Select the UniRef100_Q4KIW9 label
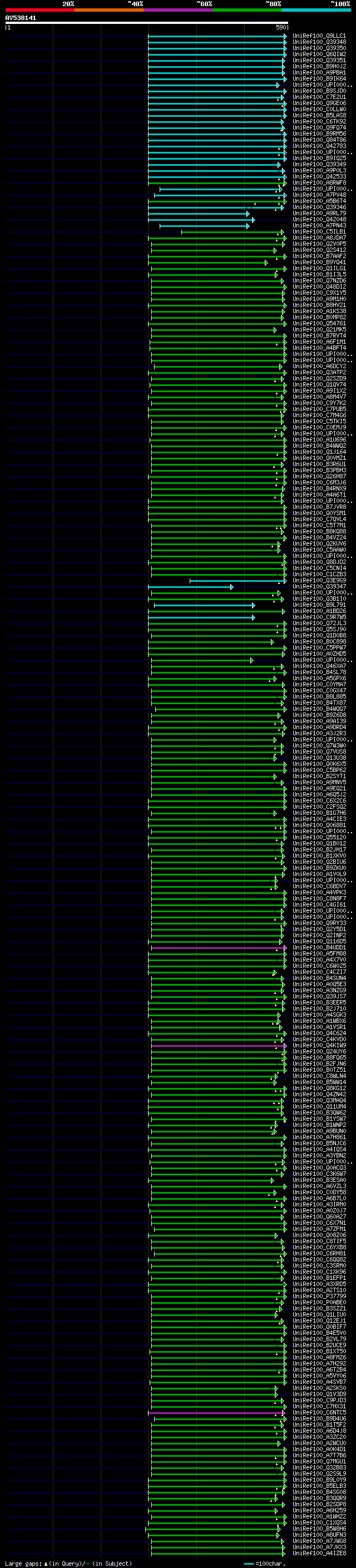 click(x=319, y=1046)
